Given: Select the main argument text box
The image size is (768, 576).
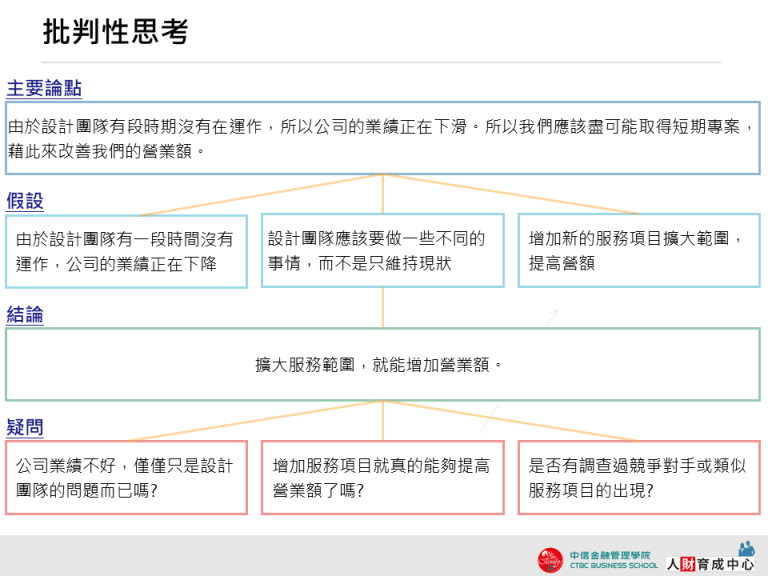Looking at the screenshot, I should click(383, 138).
